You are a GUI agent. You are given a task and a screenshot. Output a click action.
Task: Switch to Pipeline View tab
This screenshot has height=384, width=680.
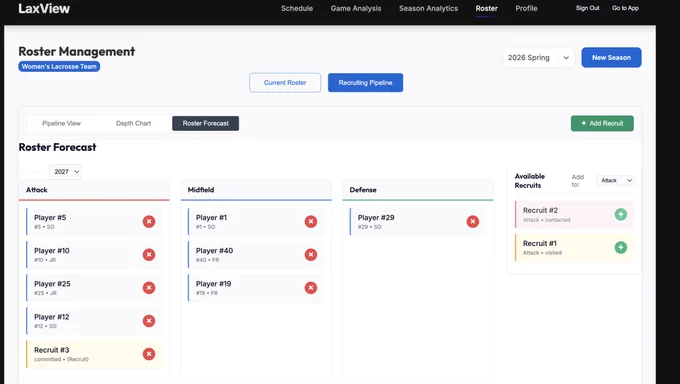click(61, 123)
